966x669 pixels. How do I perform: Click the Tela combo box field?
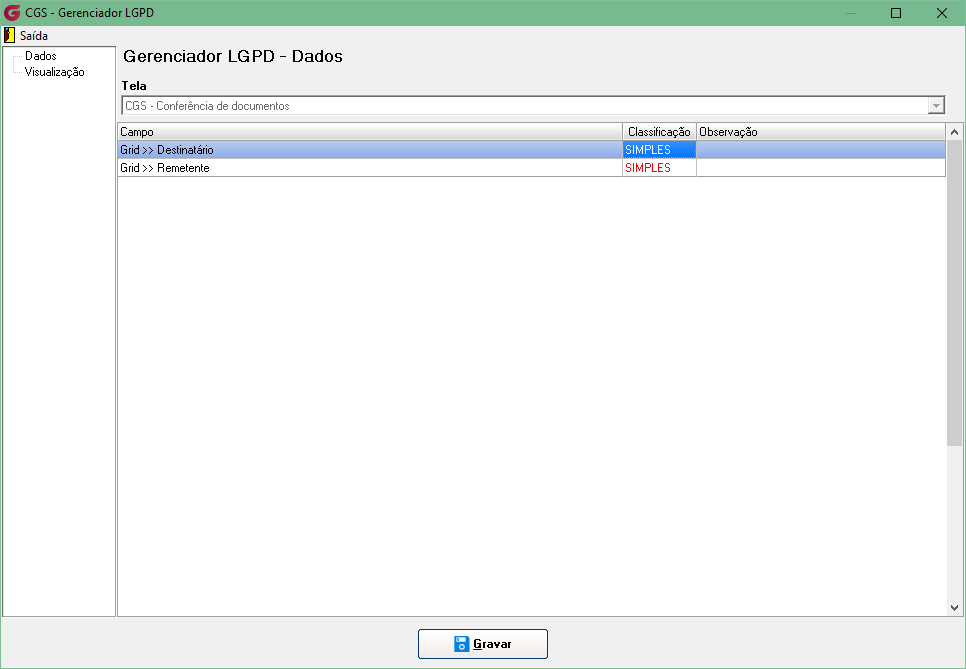533,106
